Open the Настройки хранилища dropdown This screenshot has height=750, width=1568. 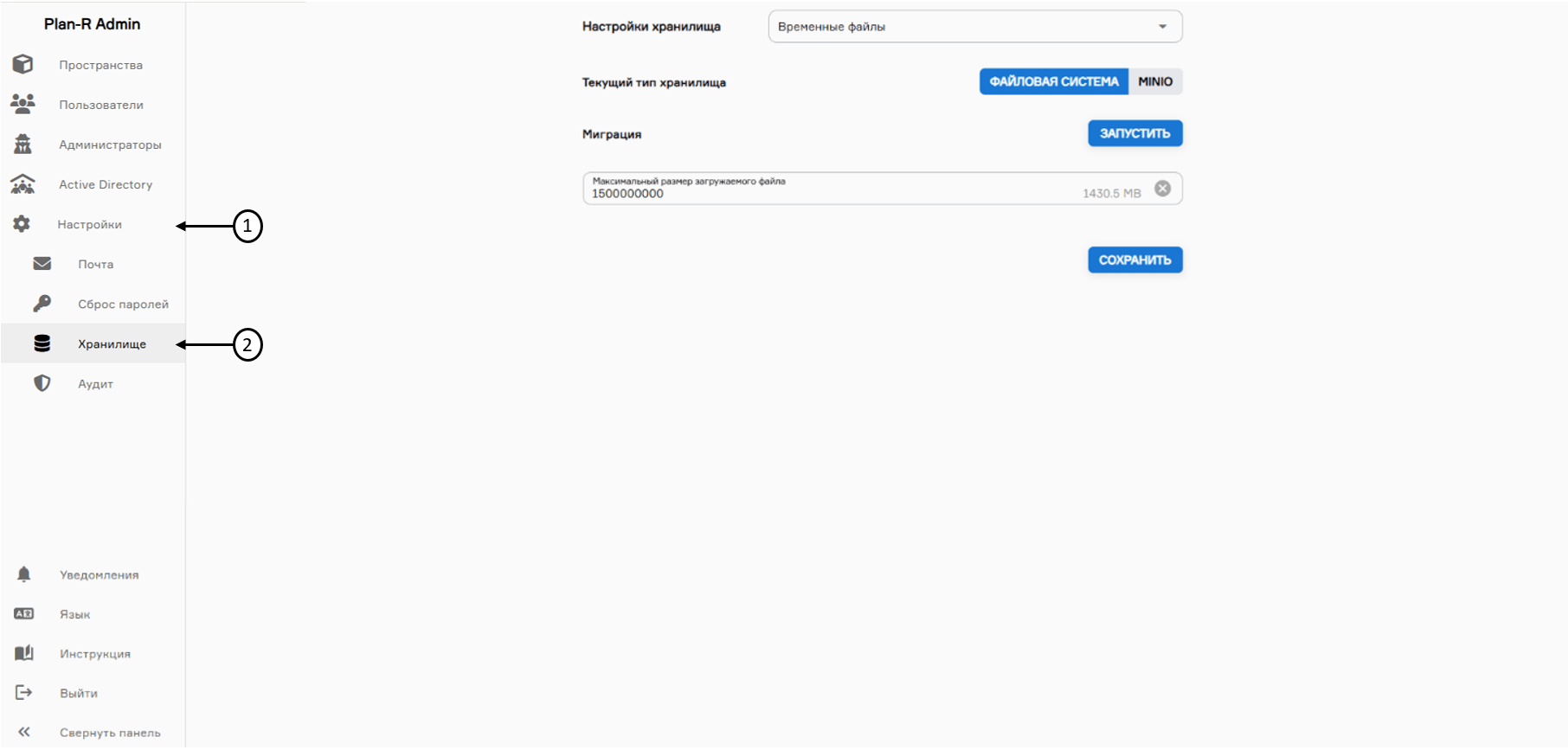point(974,27)
